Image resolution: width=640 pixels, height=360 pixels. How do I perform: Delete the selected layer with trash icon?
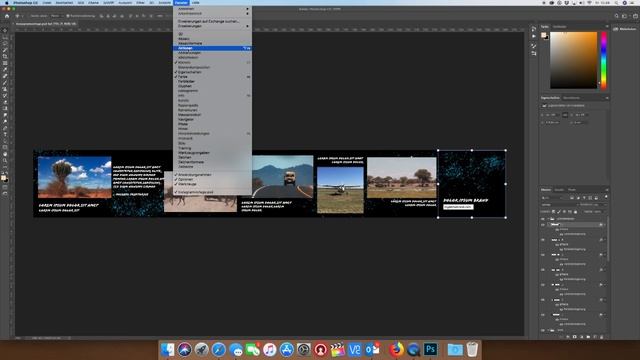point(602,337)
